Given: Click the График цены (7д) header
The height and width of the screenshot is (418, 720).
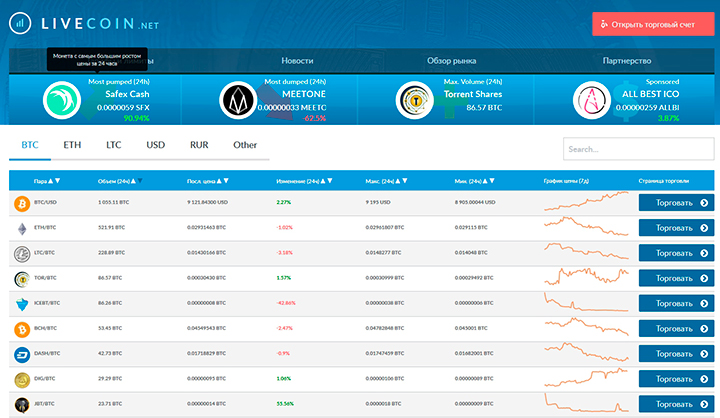Looking at the screenshot, I should click(566, 181).
